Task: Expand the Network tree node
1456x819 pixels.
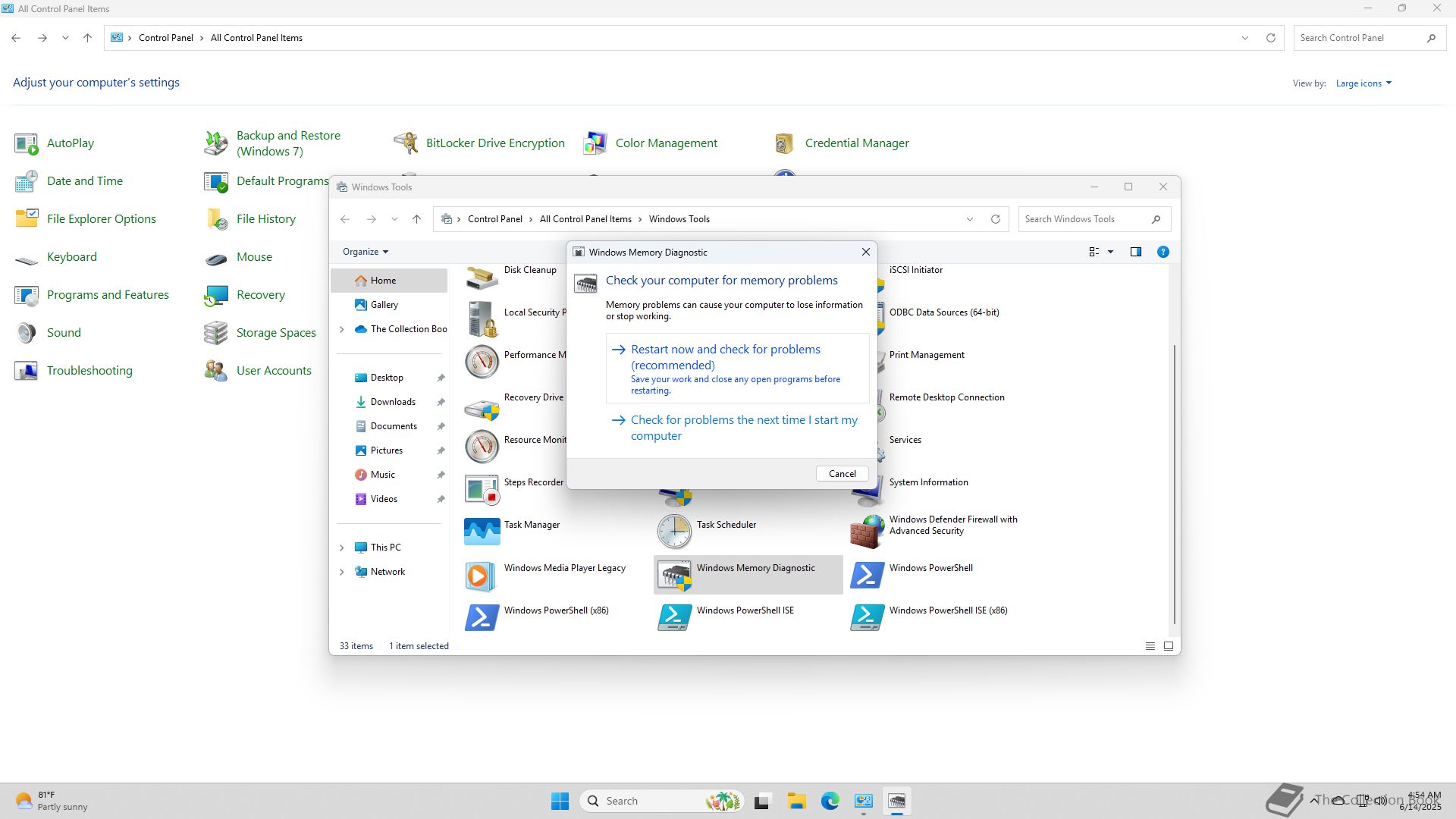Action: click(342, 572)
